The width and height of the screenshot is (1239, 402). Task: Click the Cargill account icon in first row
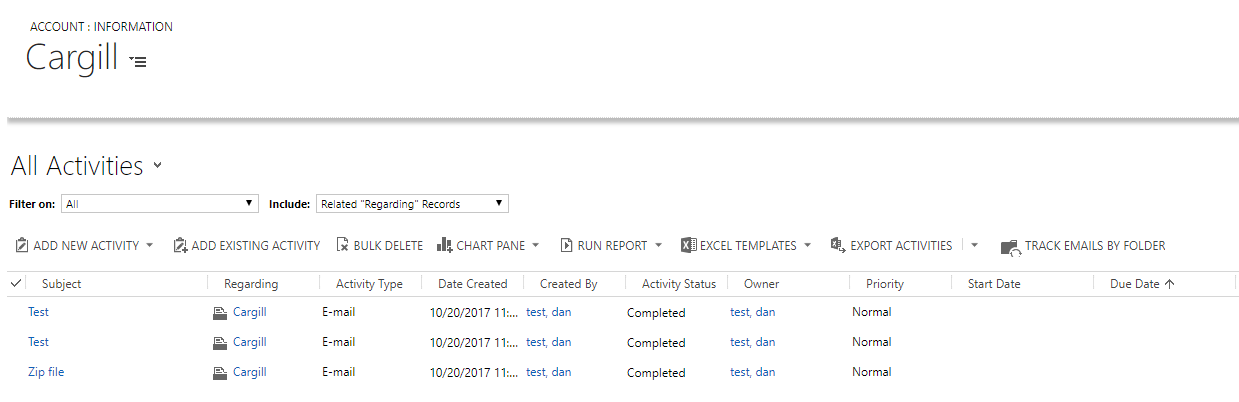[x=220, y=313]
